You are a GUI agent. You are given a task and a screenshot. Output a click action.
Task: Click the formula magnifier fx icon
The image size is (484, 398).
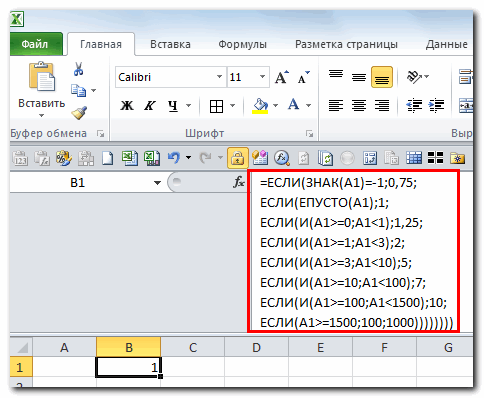click(x=282, y=158)
